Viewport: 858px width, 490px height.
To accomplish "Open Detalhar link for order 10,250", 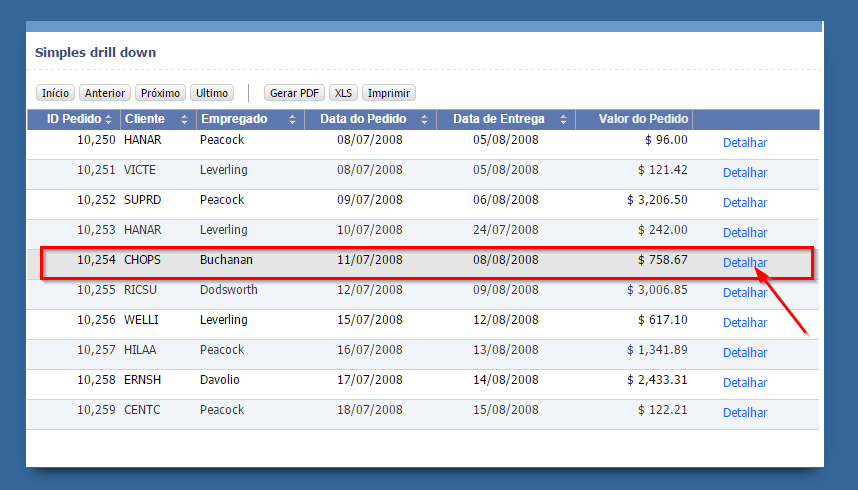I will click(x=745, y=143).
